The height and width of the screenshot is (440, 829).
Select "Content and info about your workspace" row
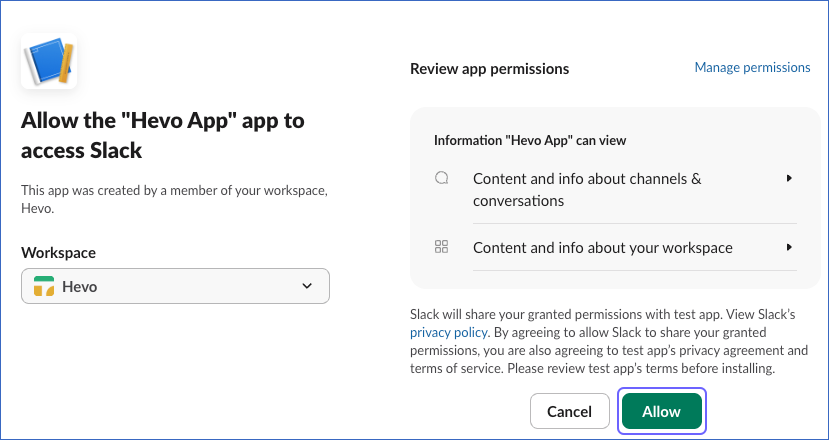615,248
